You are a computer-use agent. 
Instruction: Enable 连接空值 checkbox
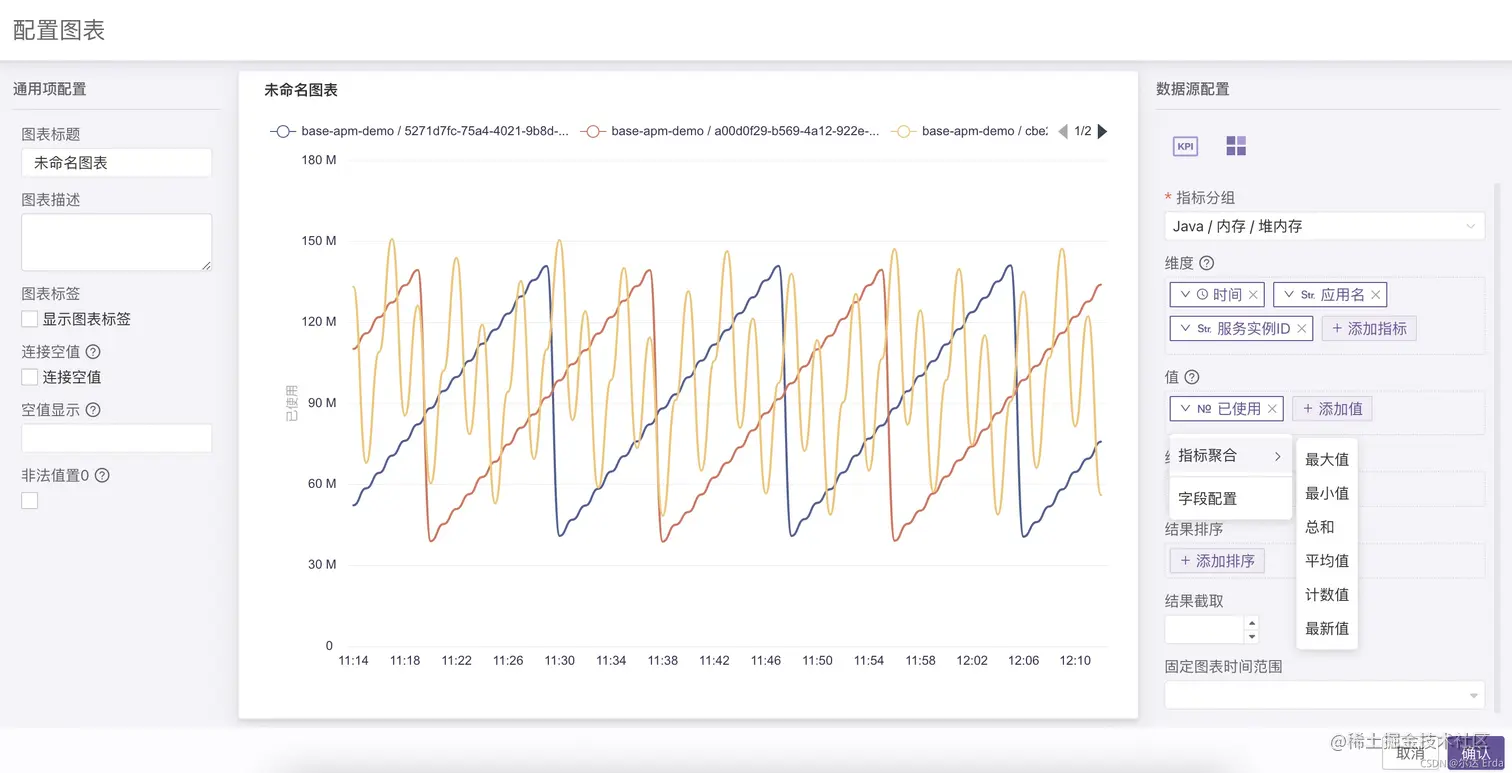30,377
